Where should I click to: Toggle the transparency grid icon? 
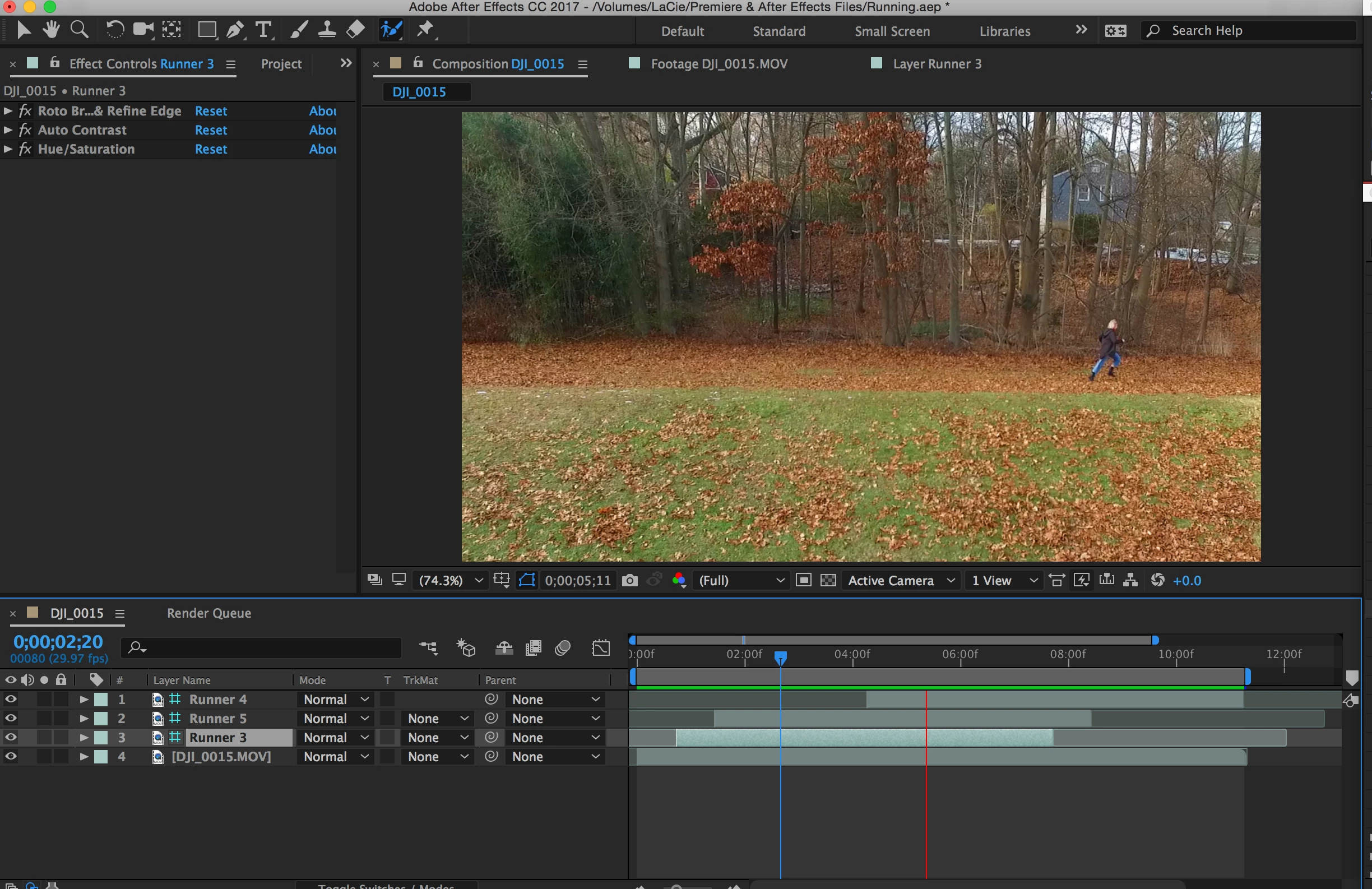tap(828, 581)
